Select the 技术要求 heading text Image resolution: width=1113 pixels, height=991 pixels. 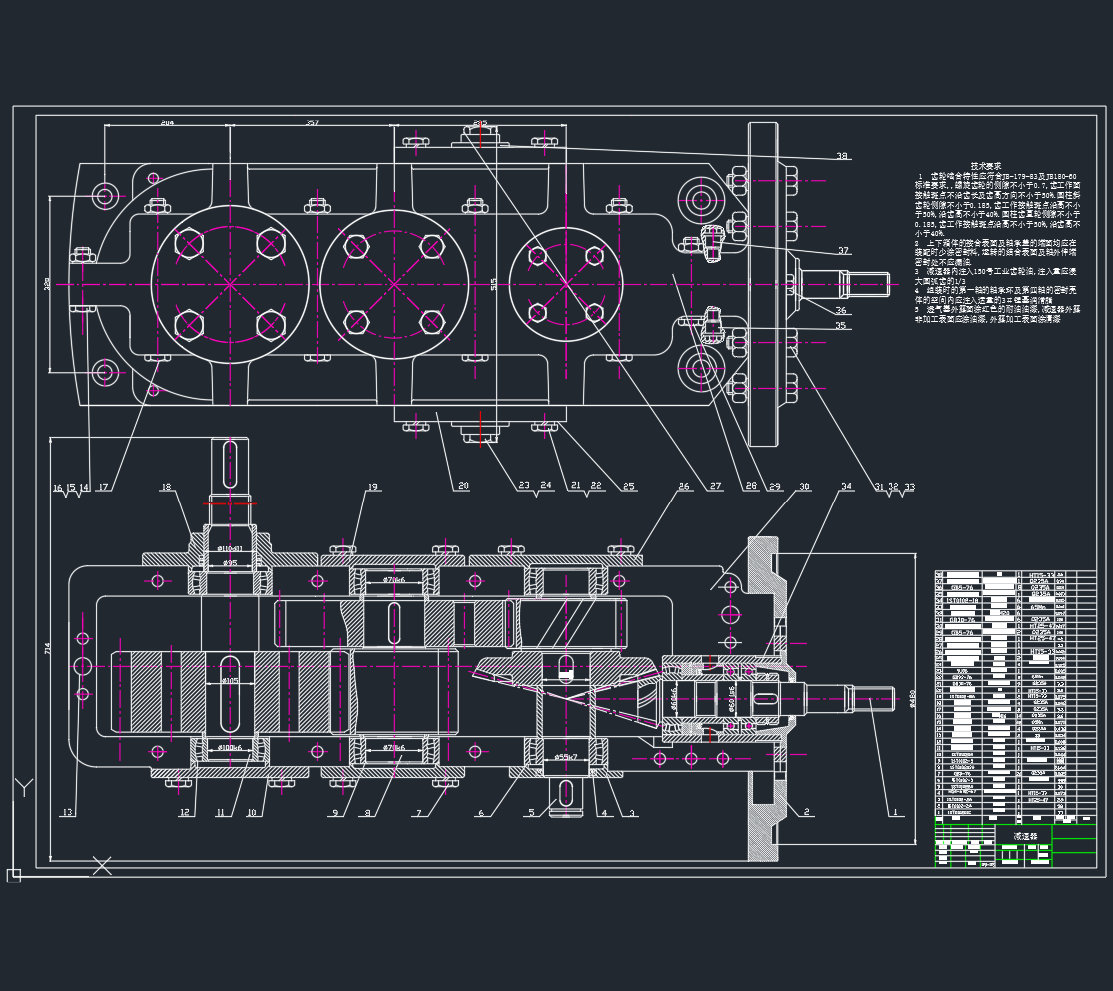[986, 166]
